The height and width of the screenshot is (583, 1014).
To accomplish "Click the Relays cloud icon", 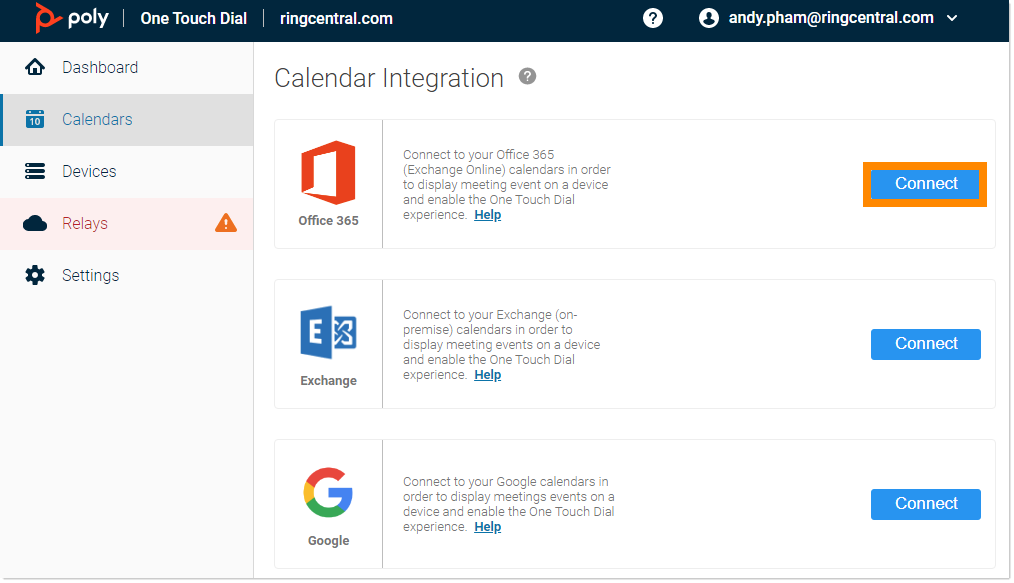I will (x=35, y=223).
